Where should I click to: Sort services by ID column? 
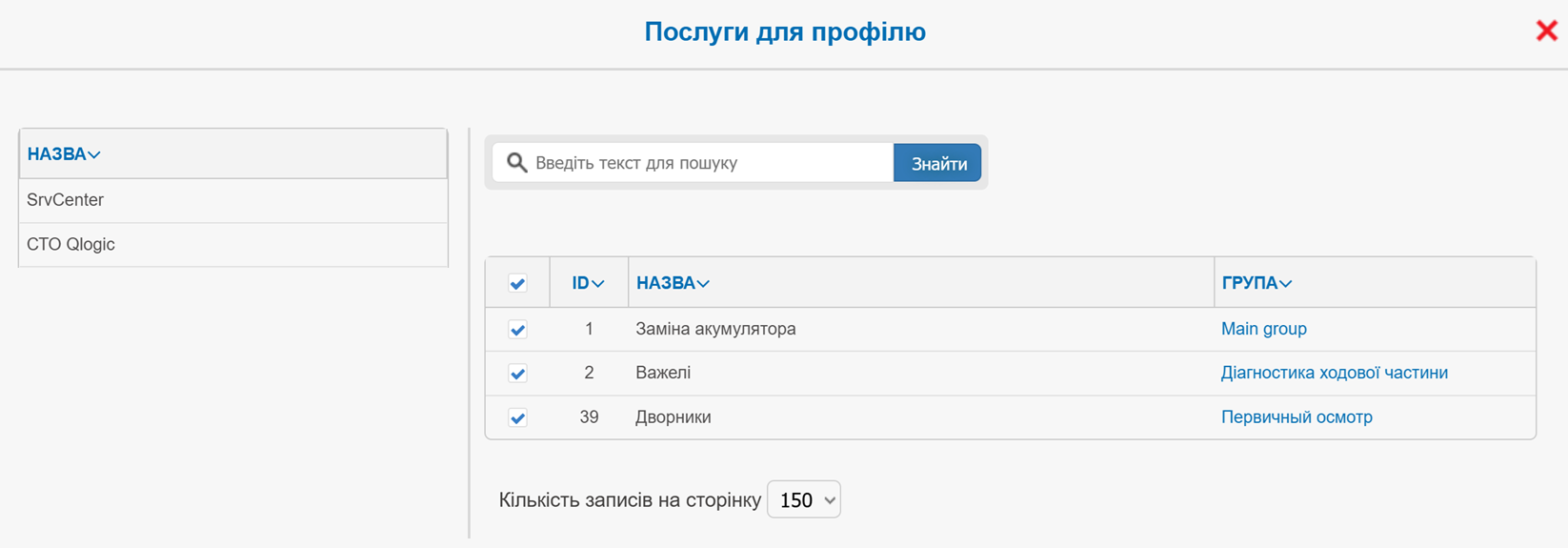(x=587, y=283)
